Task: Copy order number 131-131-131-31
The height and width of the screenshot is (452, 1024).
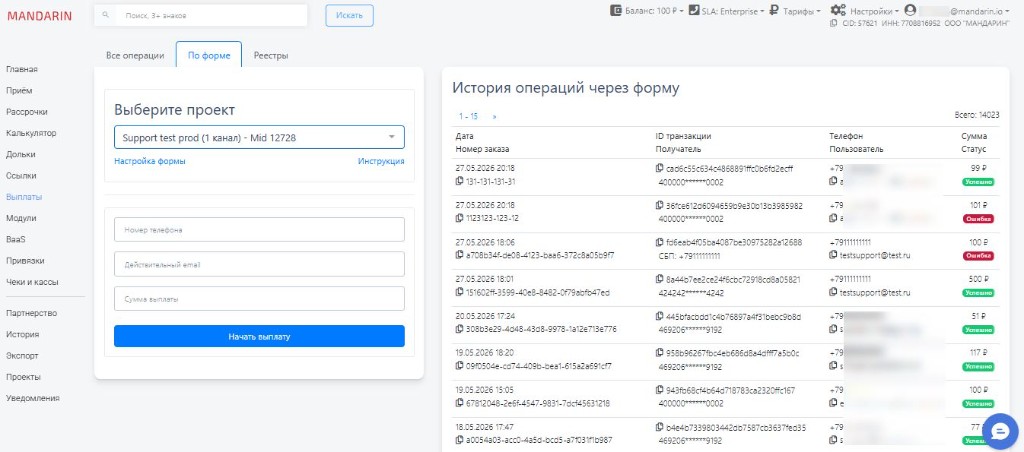Action: point(459,182)
